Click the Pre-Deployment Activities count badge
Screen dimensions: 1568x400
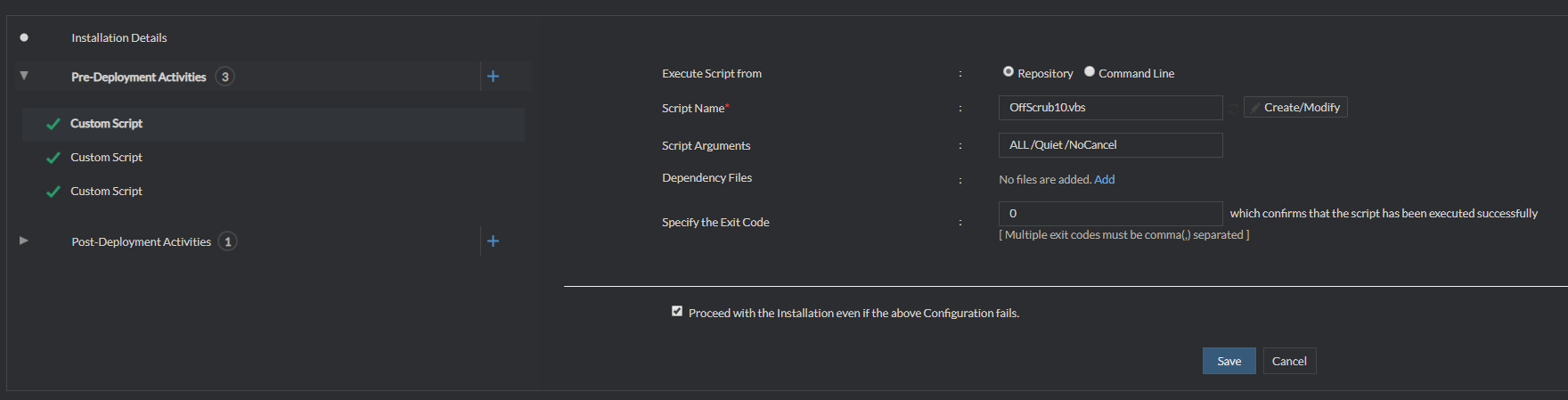coord(225,77)
